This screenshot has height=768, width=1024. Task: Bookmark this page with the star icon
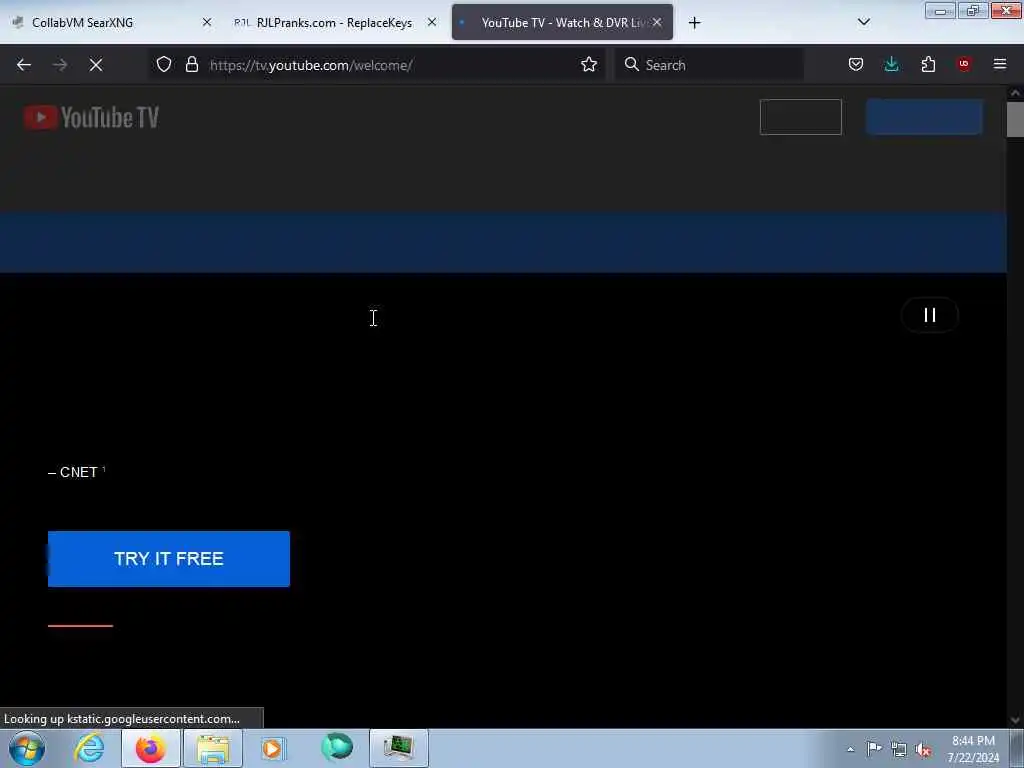(589, 64)
